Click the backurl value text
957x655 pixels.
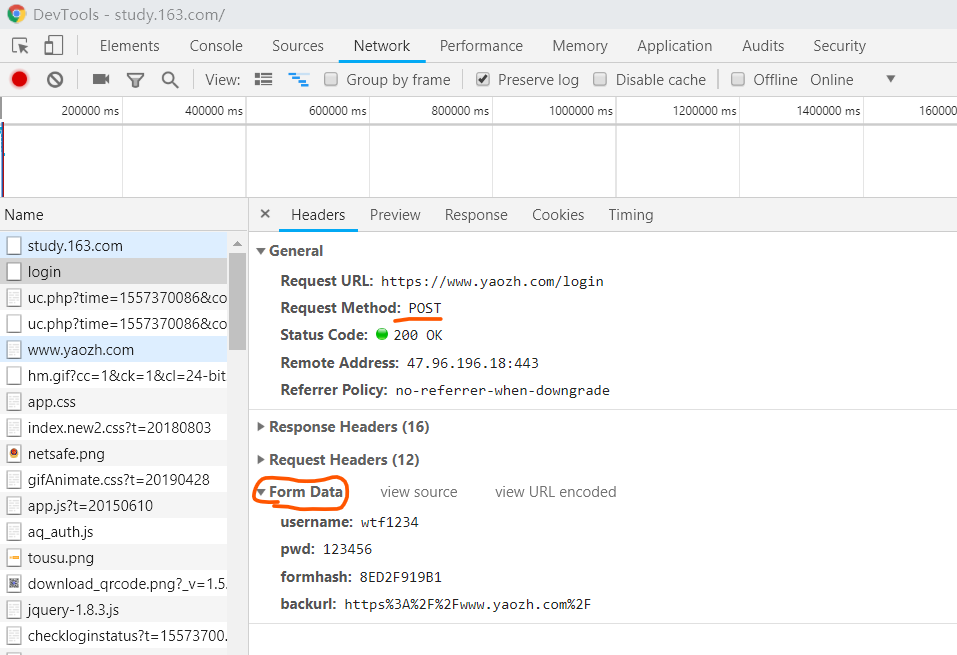pos(468,604)
